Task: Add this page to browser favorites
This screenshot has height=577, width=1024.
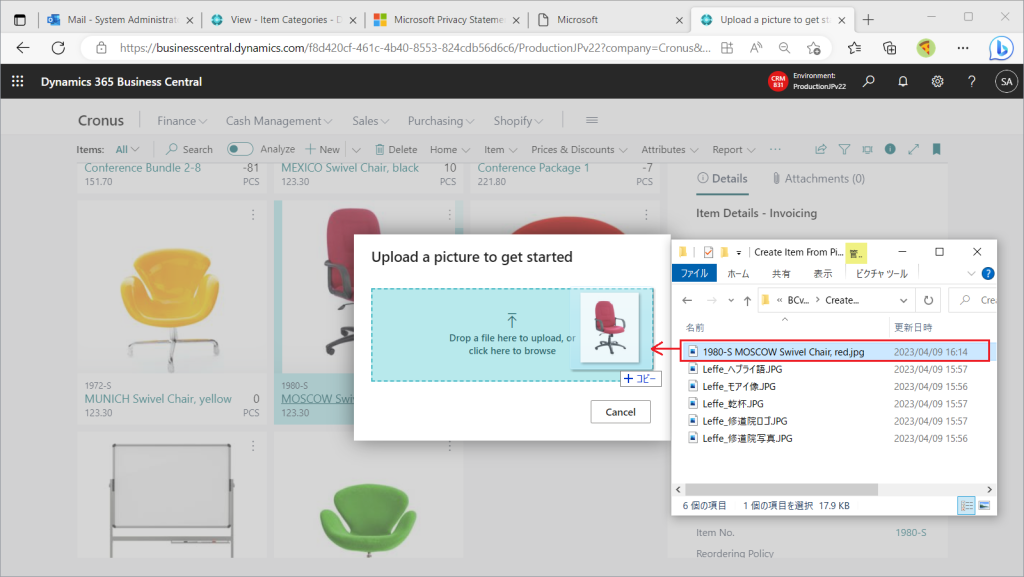Action: tap(814, 48)
